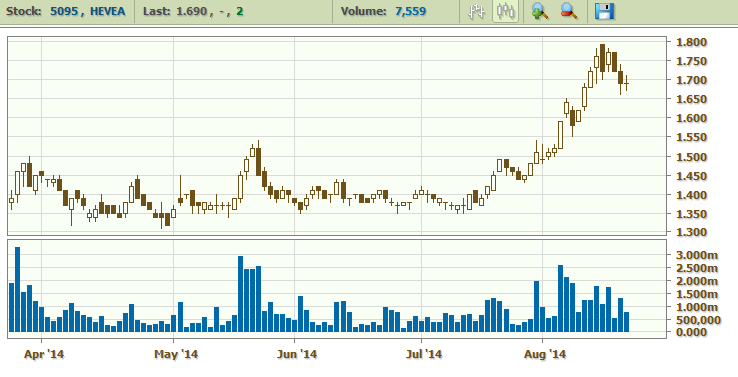Save chart using the floppy disk icon
This screenshot has width=738, height=377.
click(x=604, y=11)
